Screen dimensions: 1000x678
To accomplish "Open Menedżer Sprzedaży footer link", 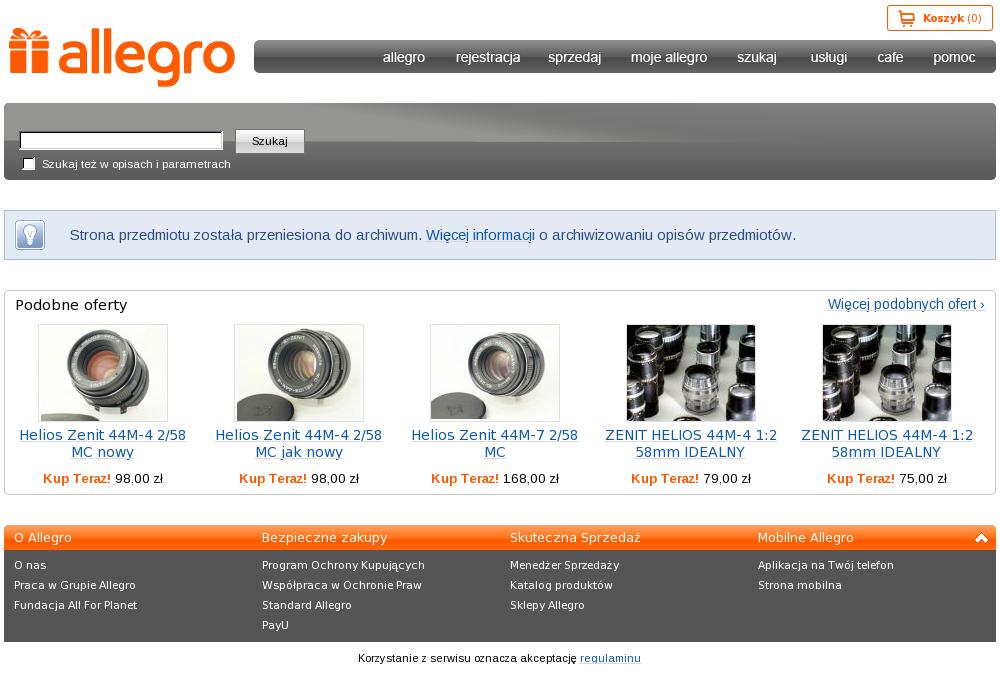I will tap(564, 565).
